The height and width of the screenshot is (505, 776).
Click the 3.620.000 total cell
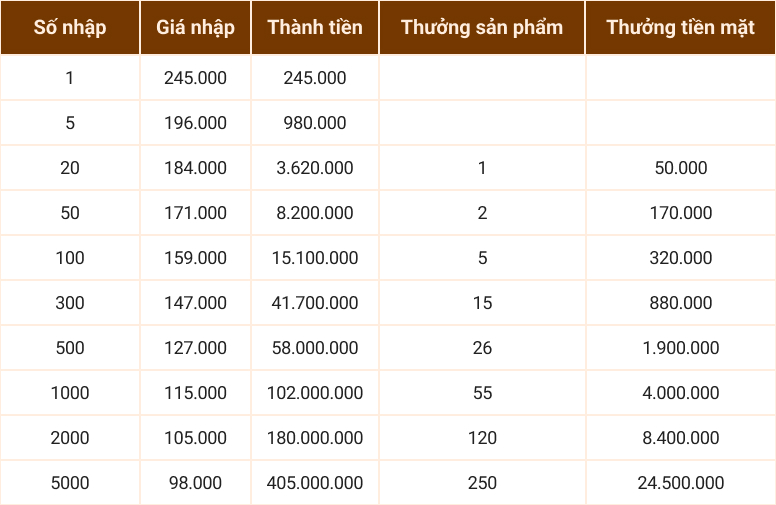[x=315, y=168]
